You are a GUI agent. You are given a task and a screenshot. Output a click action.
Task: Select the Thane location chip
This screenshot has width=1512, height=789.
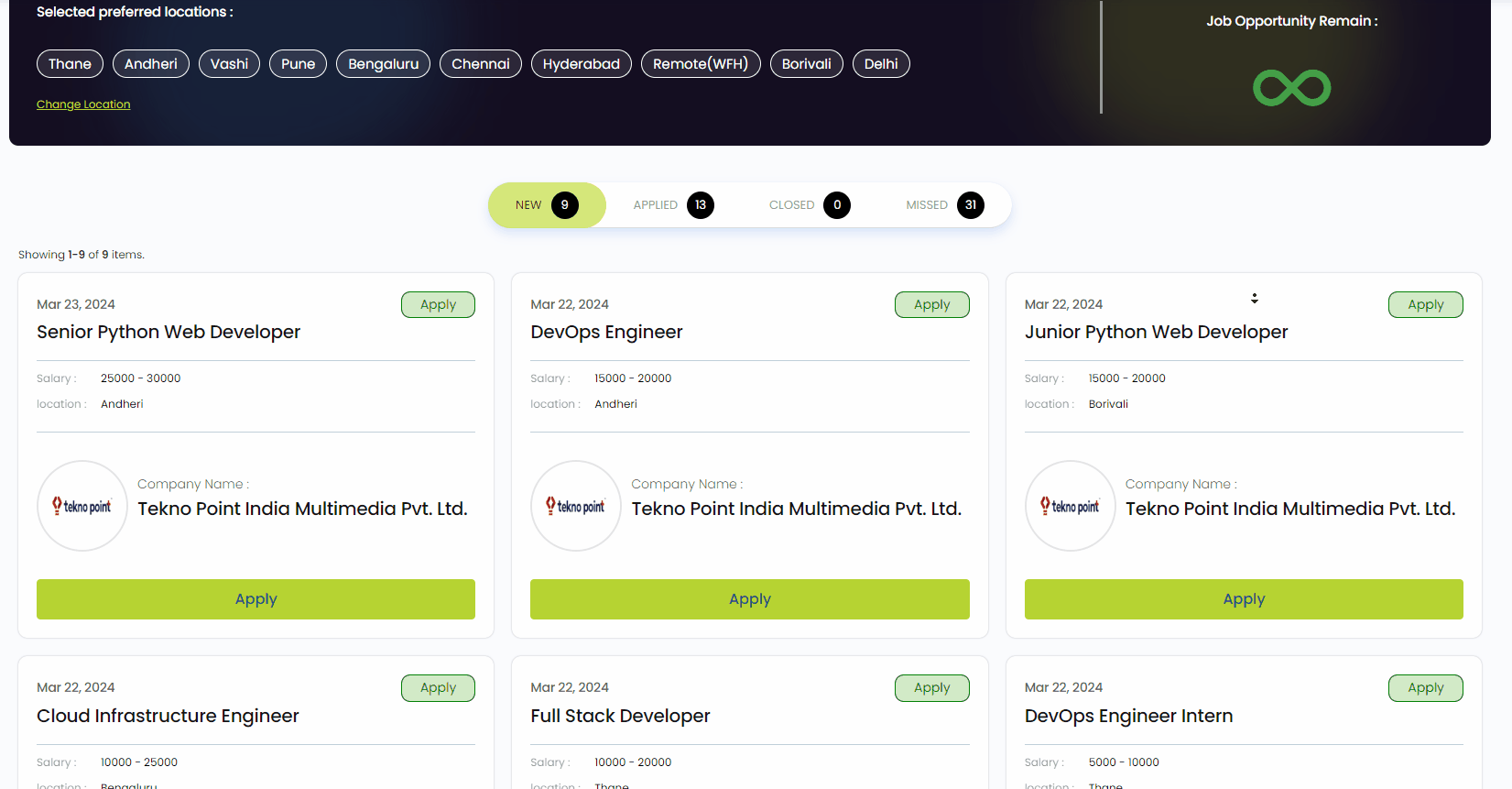click(70, 64)
